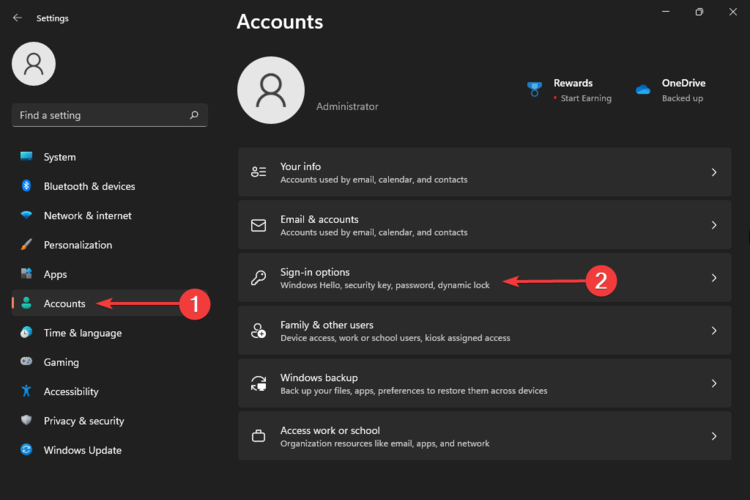750x500 pixels.
Task: Switch to Time & language section
Action: 82,333
